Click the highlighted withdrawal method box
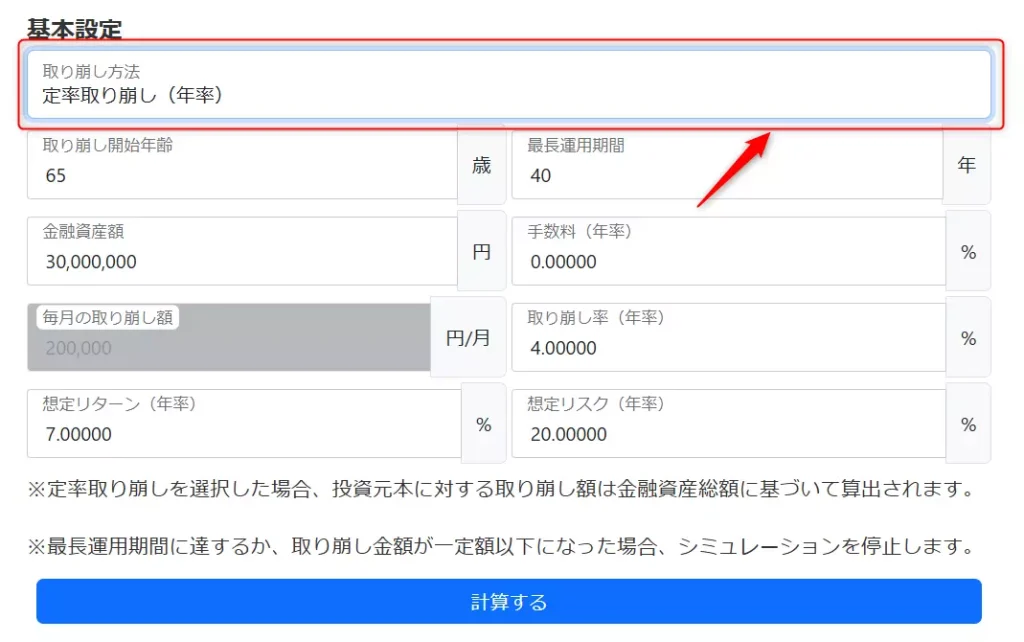 (x=510, y=85)
